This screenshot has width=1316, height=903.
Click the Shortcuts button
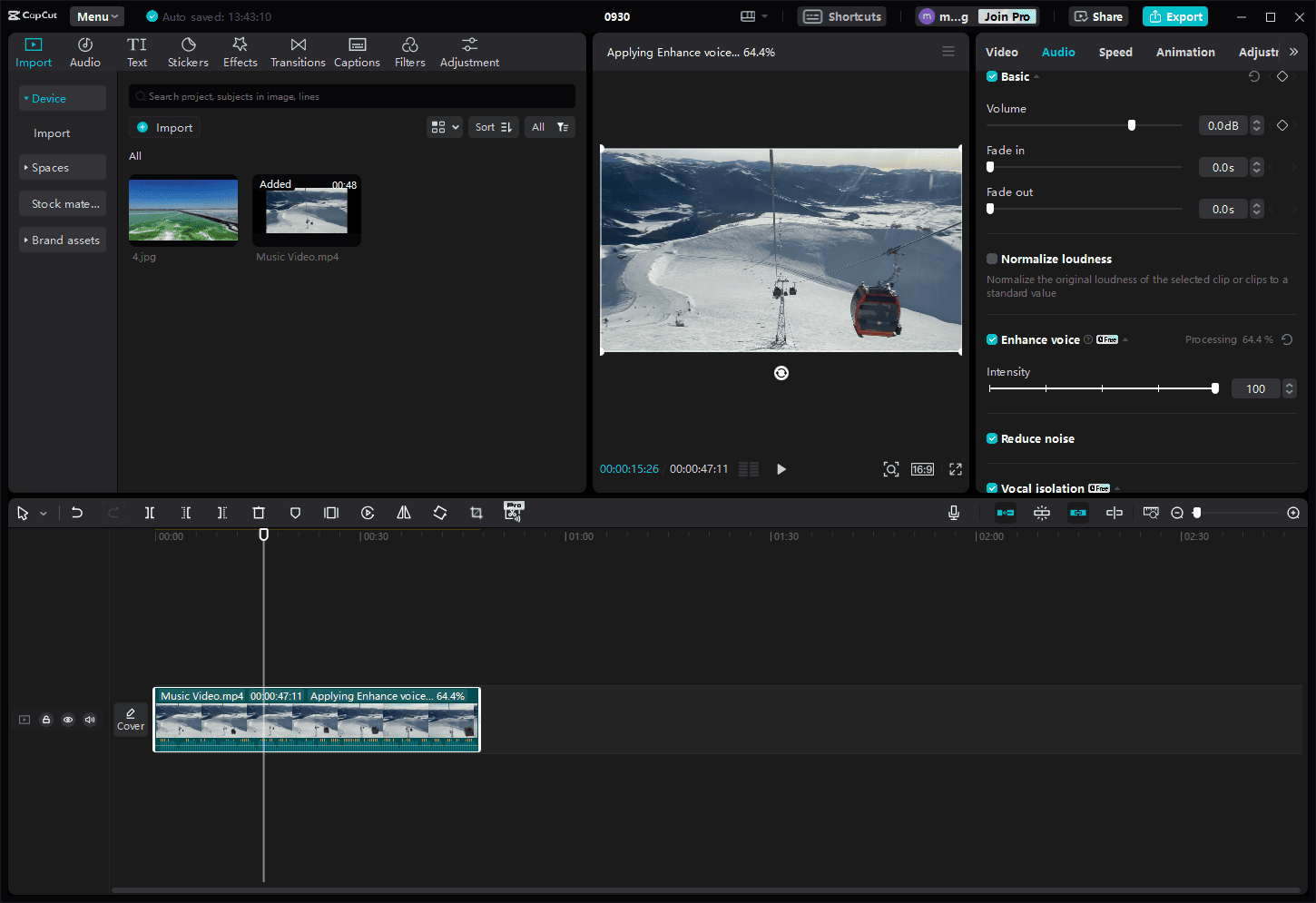click(x=842, y=16)
